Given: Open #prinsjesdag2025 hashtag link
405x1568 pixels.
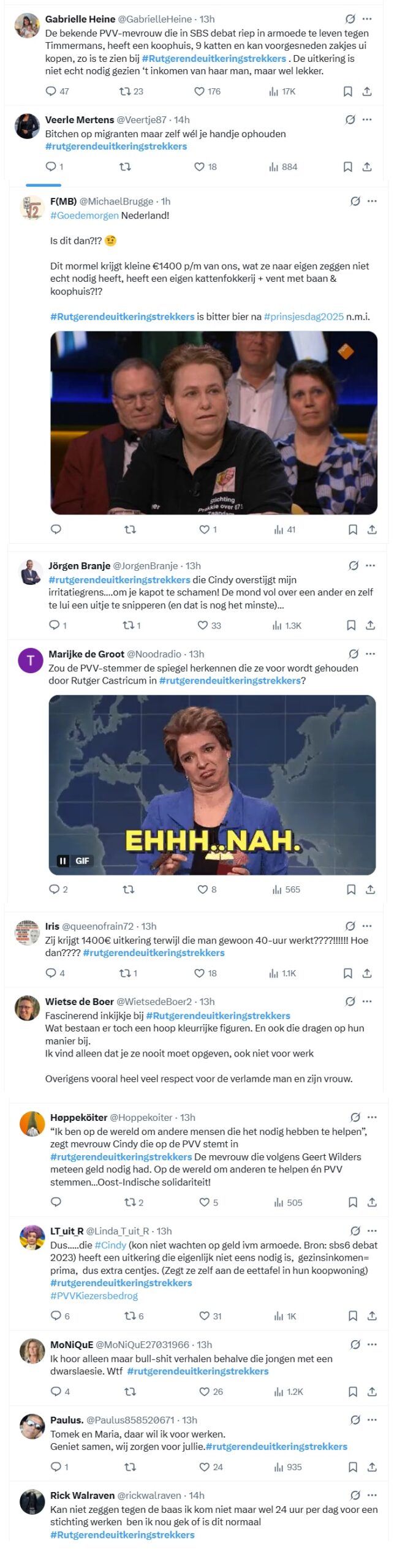Looking at the screenshot, I should (x=303, y=317).
